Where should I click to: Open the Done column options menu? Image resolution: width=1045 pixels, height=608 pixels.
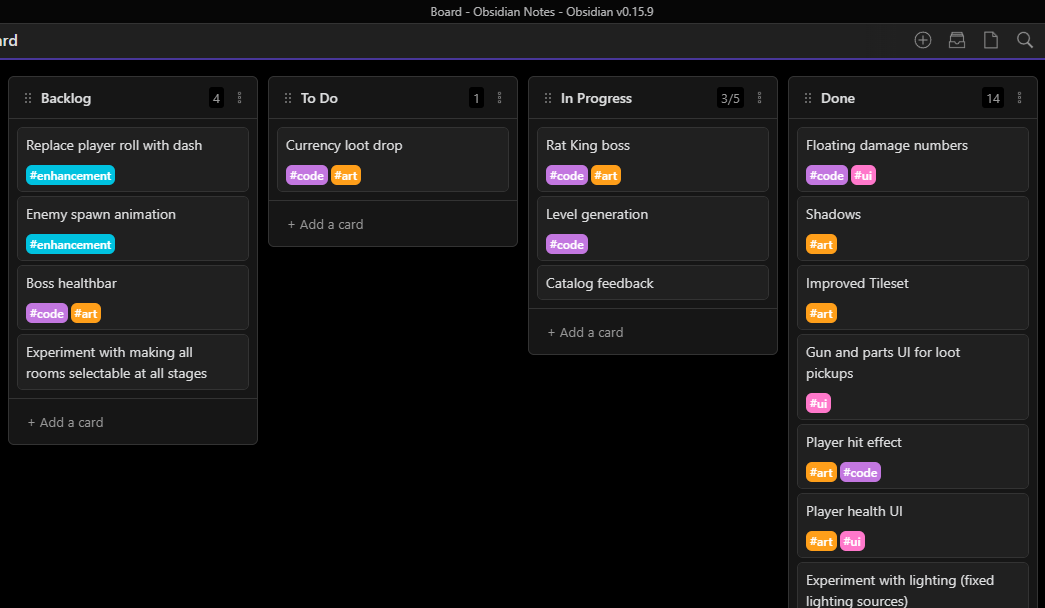tap(1019, 97)
